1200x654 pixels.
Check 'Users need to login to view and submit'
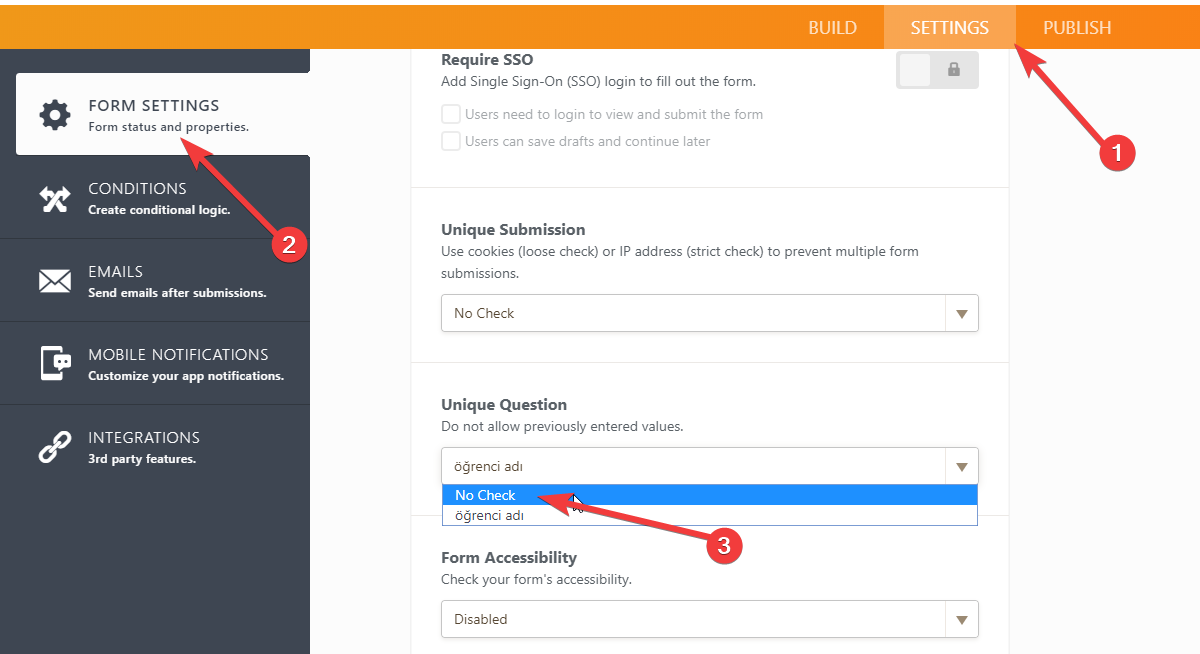click(x=450, y=114)
